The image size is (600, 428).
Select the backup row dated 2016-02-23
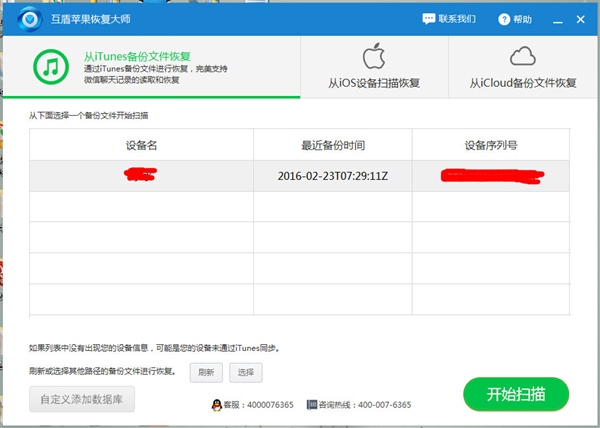(x=300, y=176)
